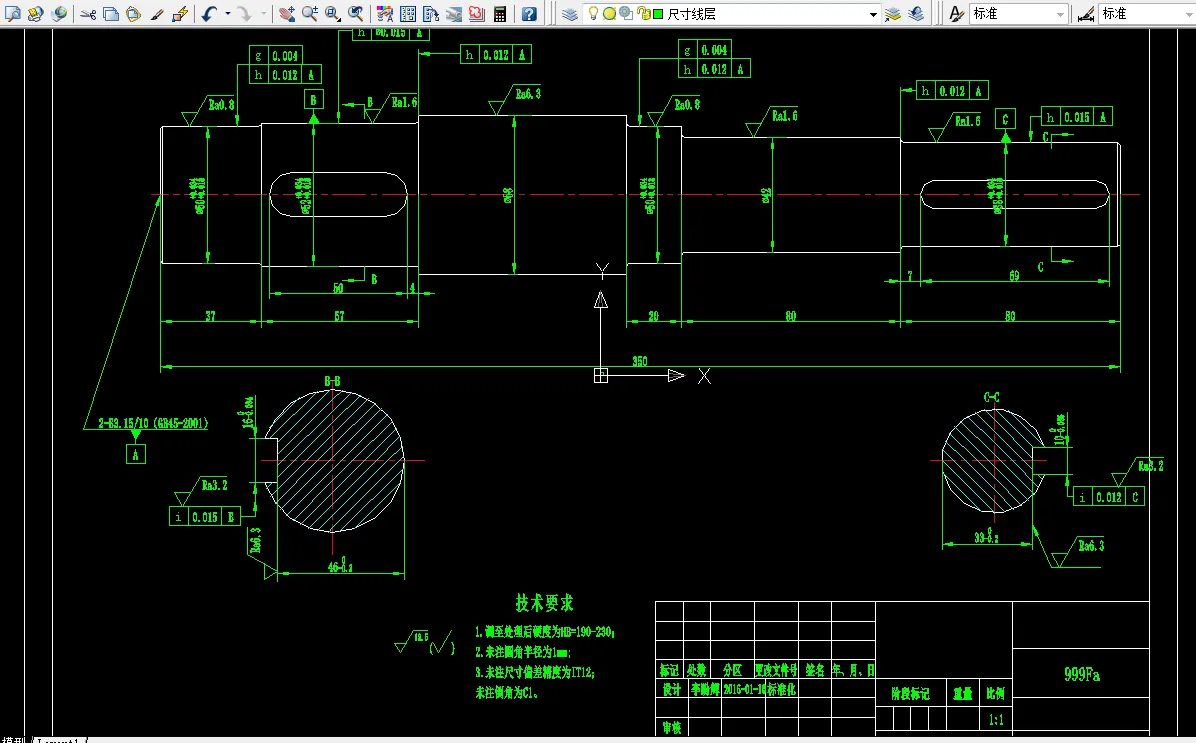Open the Text Style manager icon
Screen dimensions: 1196x743
coord(956,14)
